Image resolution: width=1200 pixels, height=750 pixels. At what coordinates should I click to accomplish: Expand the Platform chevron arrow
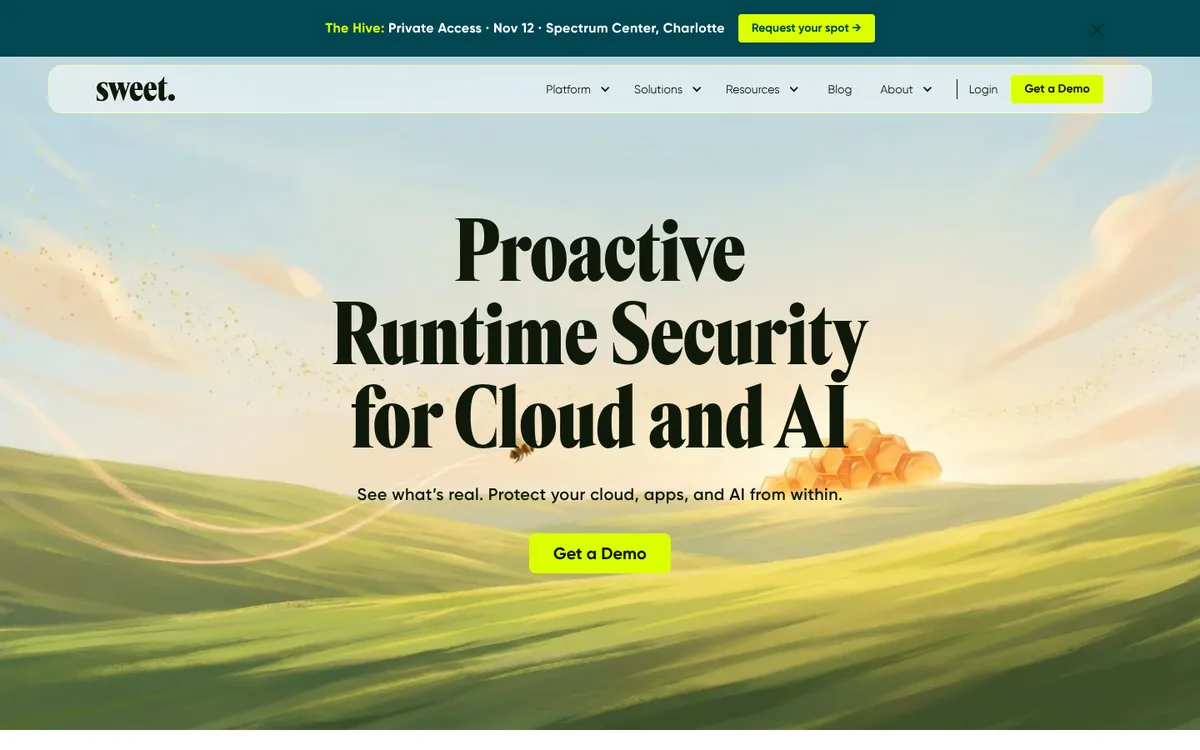(605, 89)
